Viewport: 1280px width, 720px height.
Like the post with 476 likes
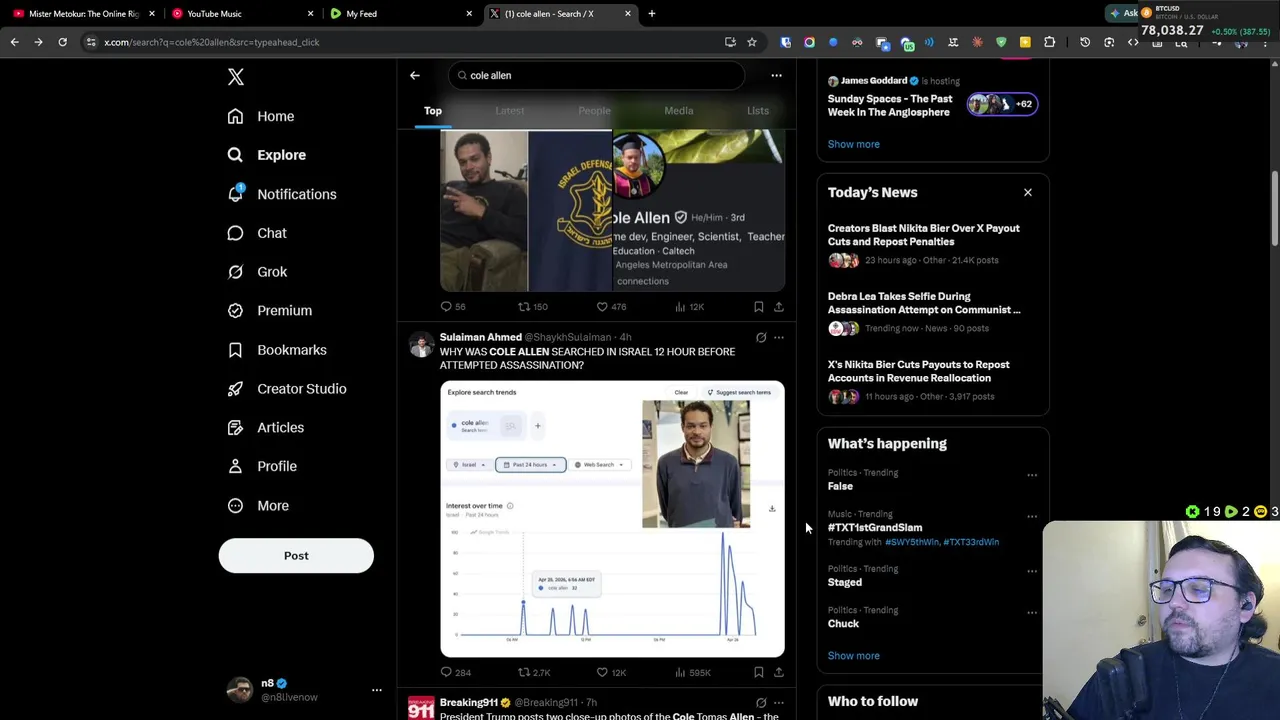[611, 307]
